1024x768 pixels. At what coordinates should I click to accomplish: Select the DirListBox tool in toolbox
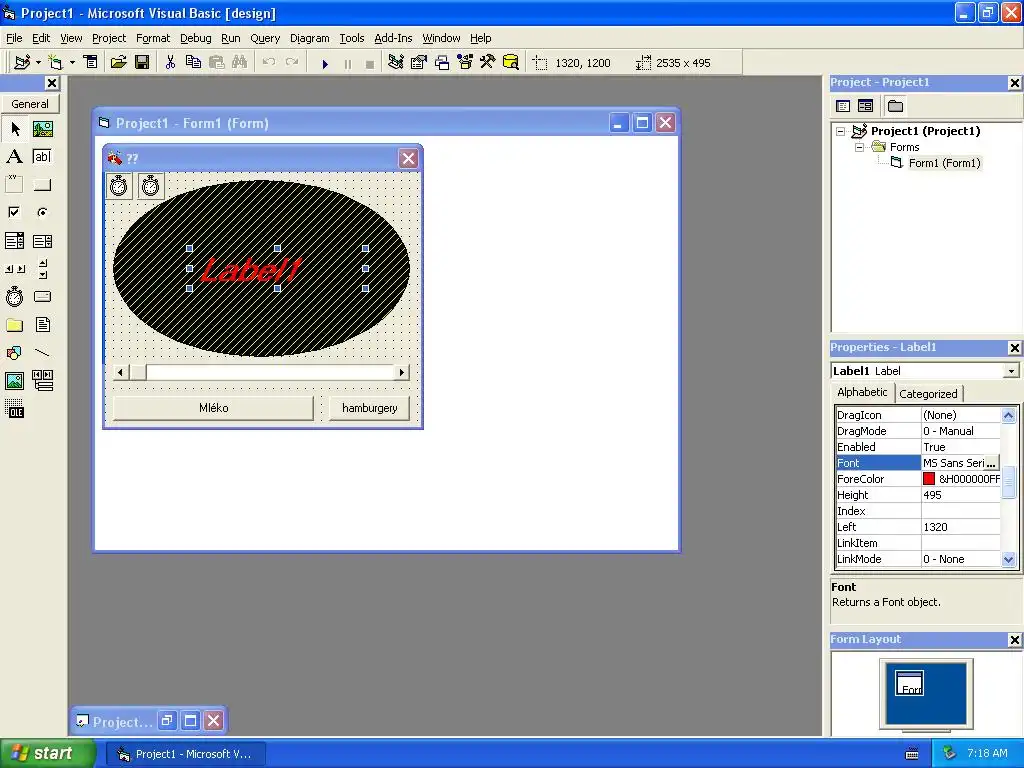pyautogui.click(x=14, y=325)
